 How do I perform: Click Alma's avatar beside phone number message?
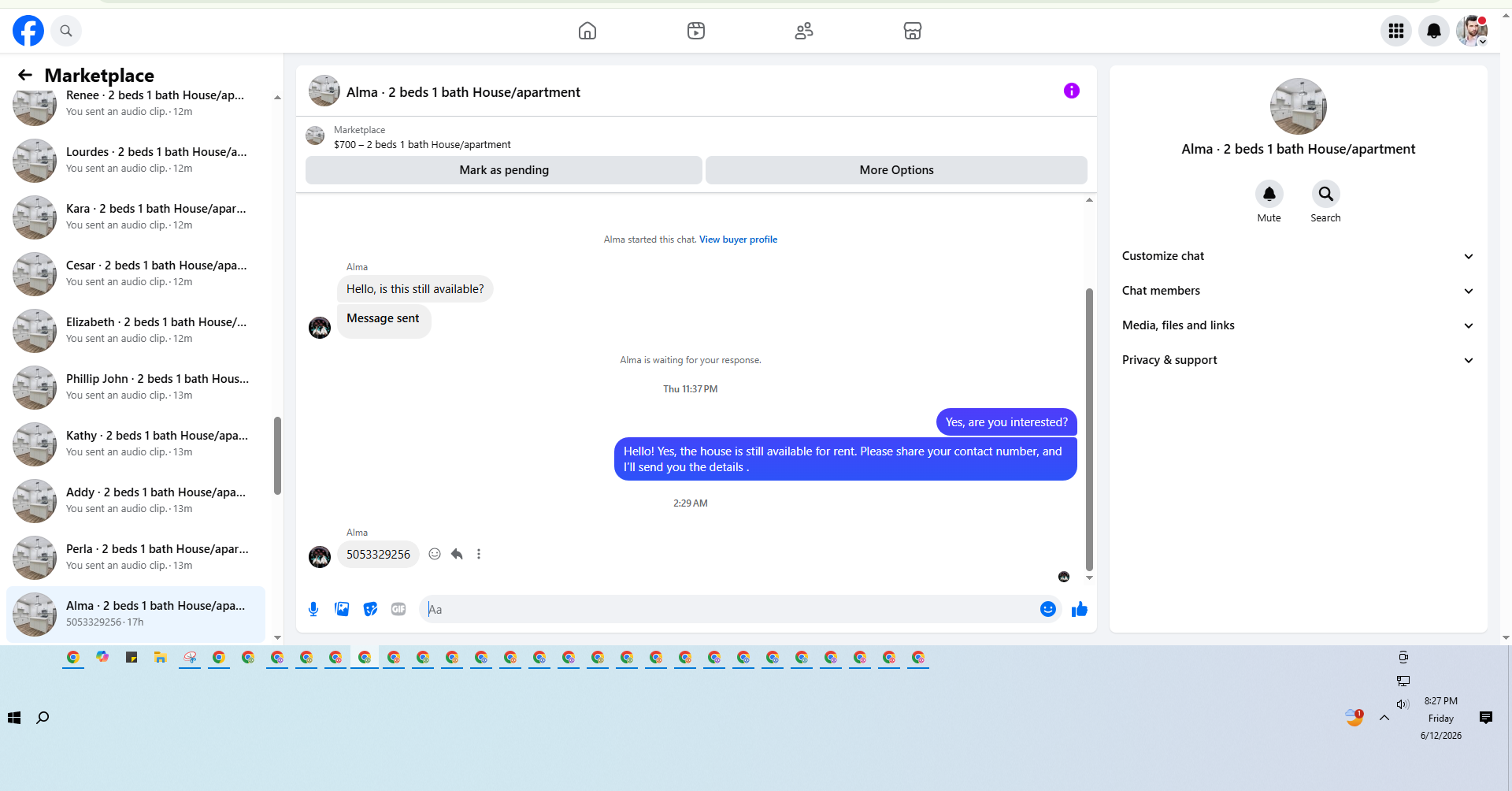pos(320,557)
